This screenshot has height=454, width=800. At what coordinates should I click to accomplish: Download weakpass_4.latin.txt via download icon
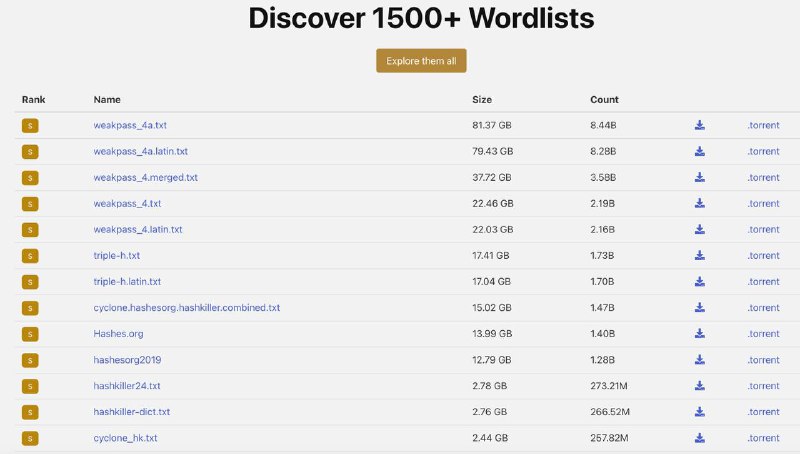point(699,229)
